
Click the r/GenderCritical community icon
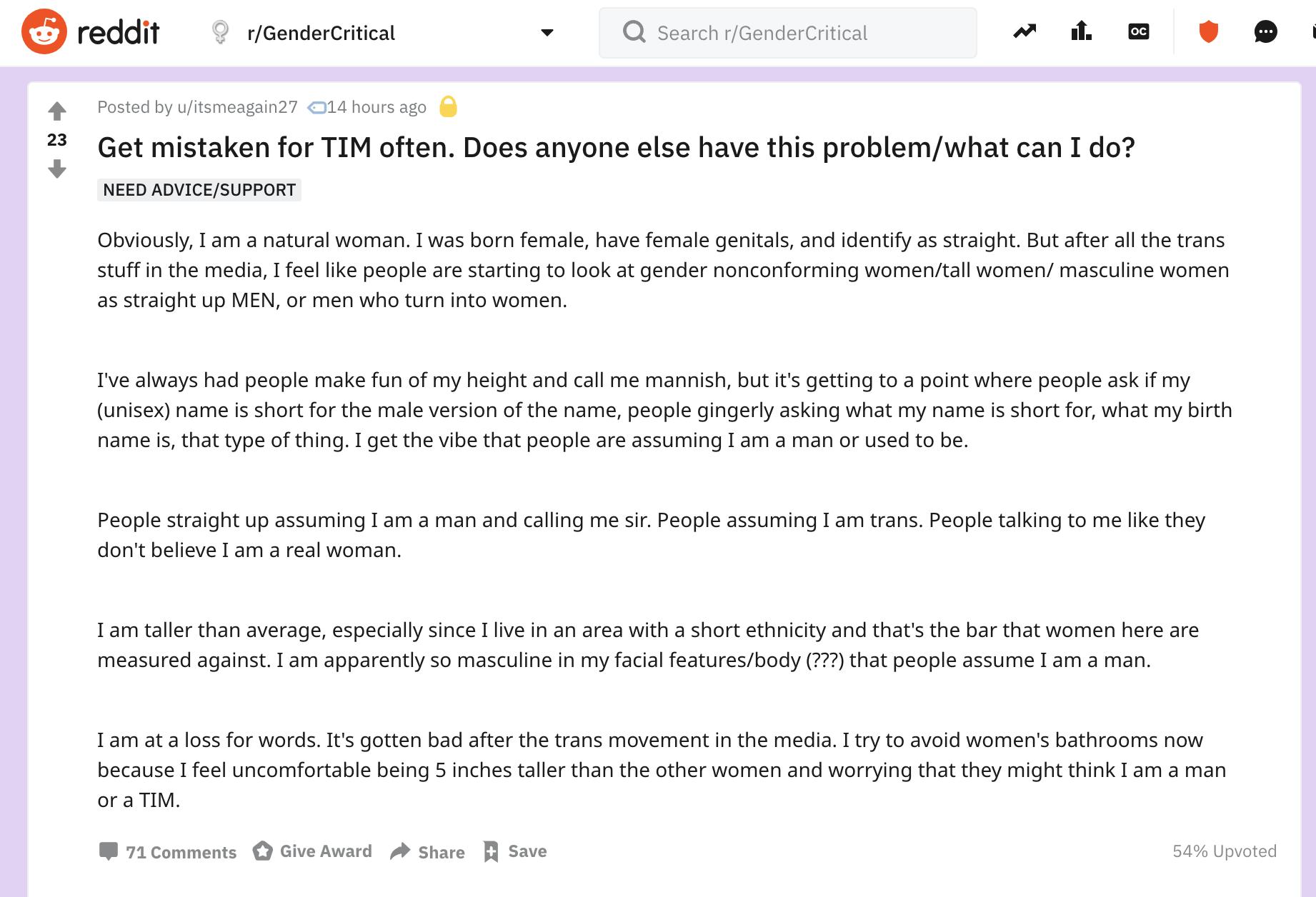click(221, 32)
